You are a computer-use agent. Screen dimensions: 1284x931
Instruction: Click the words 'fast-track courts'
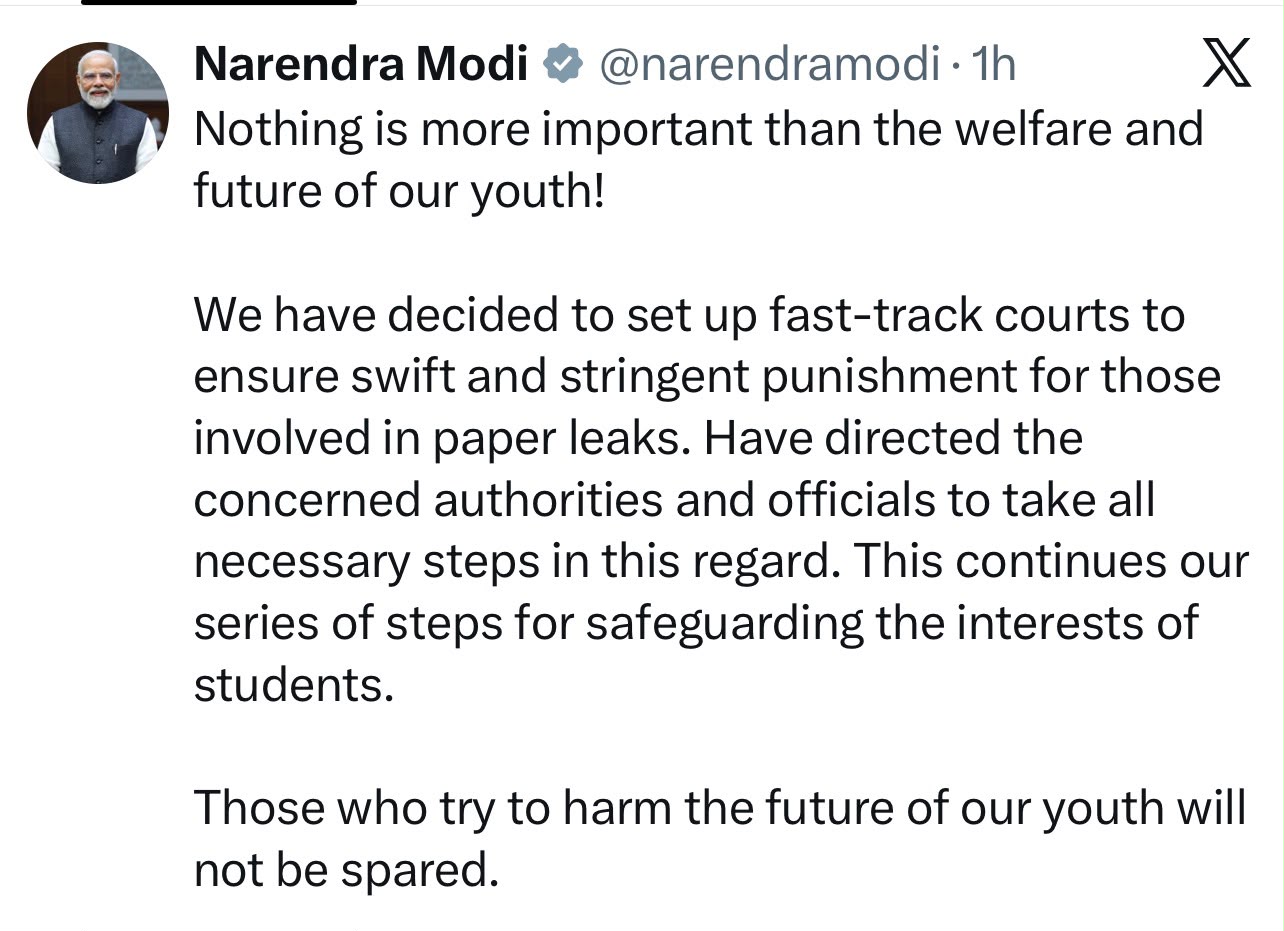(951, 315)
